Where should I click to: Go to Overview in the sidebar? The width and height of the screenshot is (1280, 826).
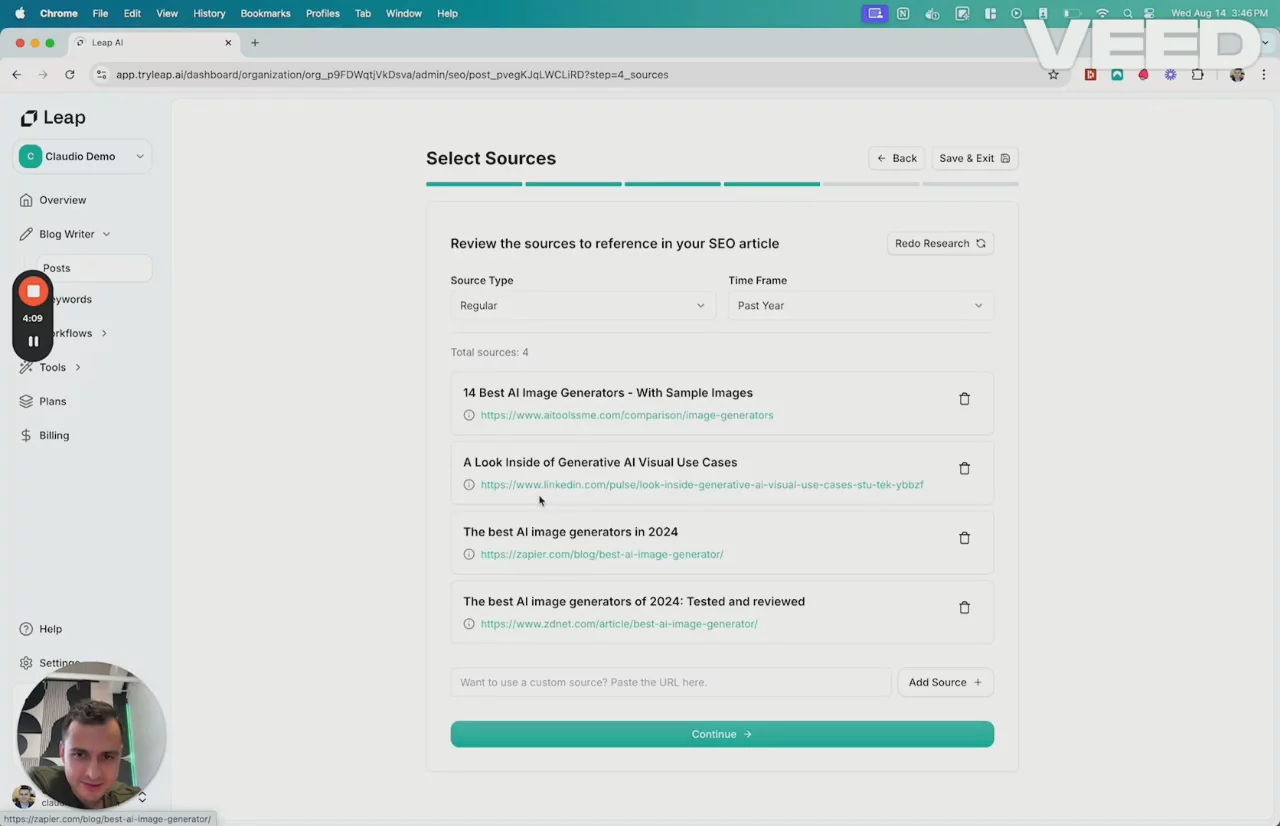[x=62, y=200]
